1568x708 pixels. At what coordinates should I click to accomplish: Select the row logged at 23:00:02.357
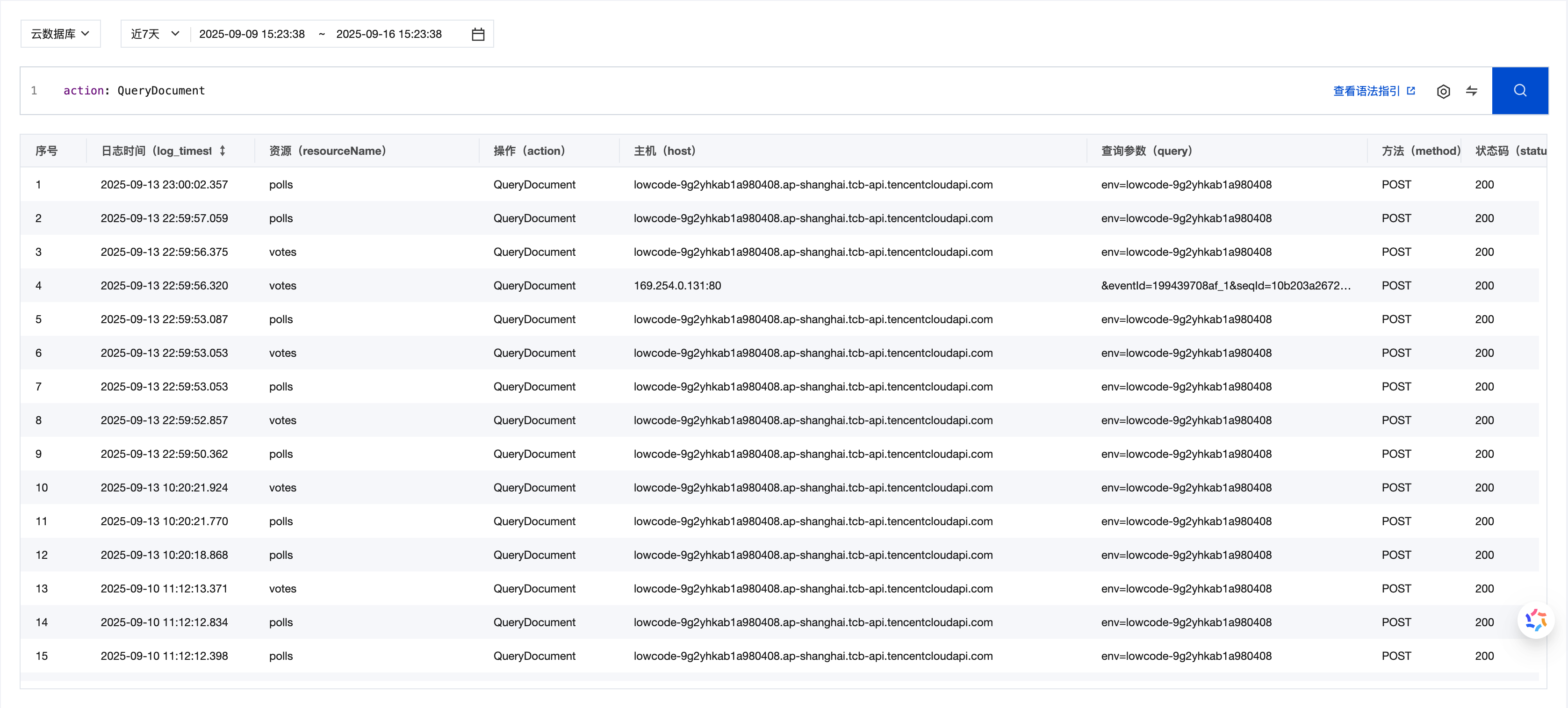(164, 184)
